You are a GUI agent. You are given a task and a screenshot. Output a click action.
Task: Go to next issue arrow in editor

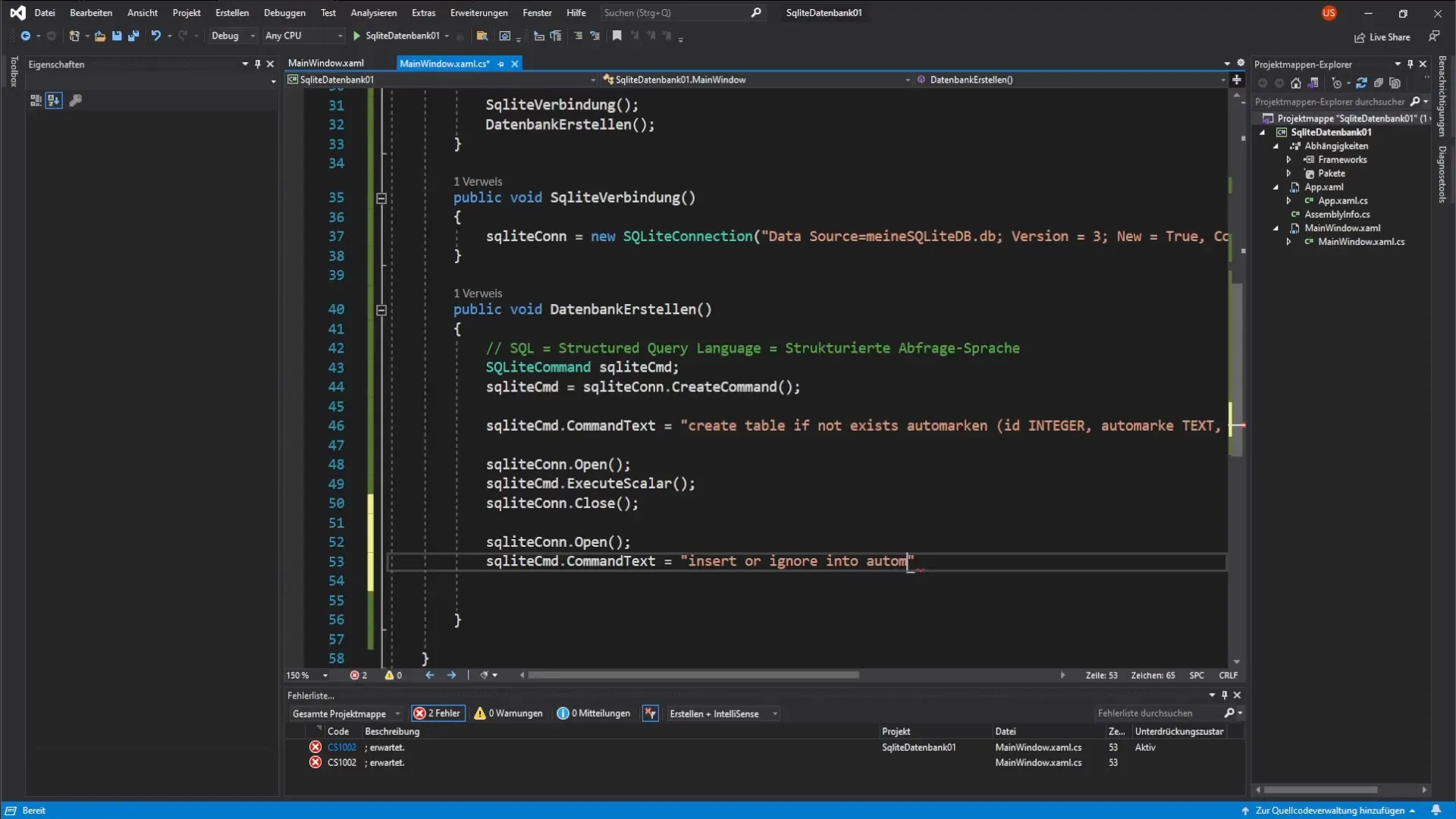coord(452,676)
